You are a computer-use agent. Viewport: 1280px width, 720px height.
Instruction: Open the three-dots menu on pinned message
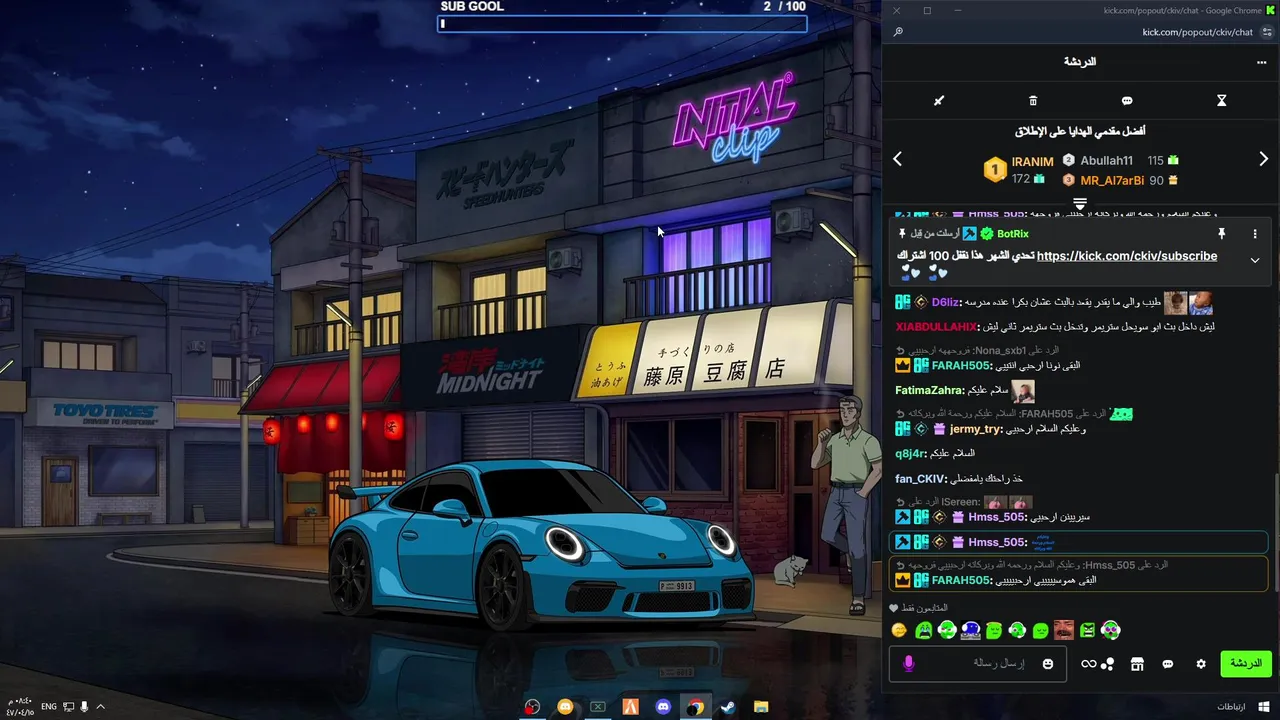(x=1255, y=234)
